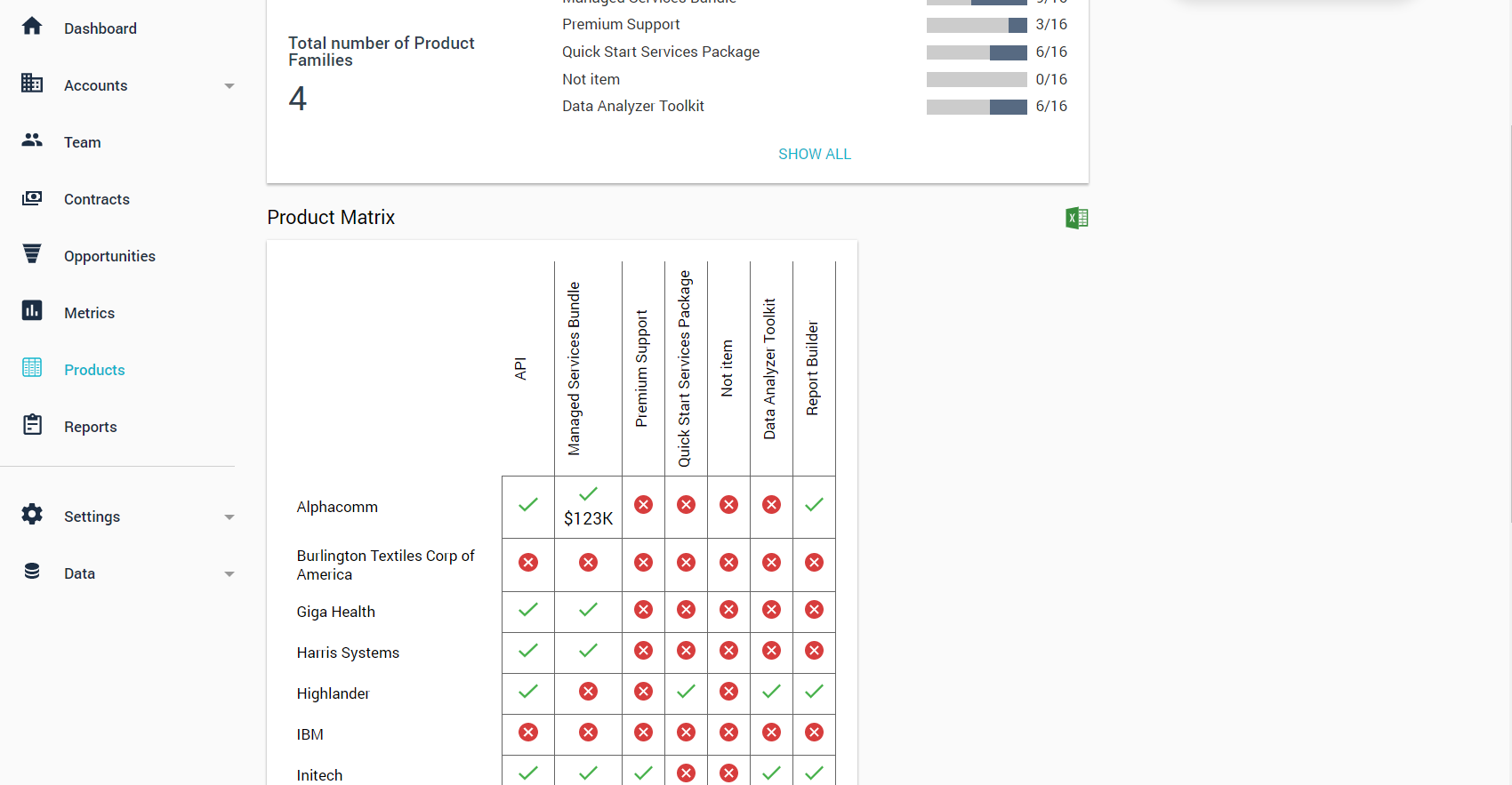Image resolution: width=1512 pixels, height=785 pixels.
Task: Click Quick Start Services Package column header
Action: pyautogui.click(x=684, y=369)
